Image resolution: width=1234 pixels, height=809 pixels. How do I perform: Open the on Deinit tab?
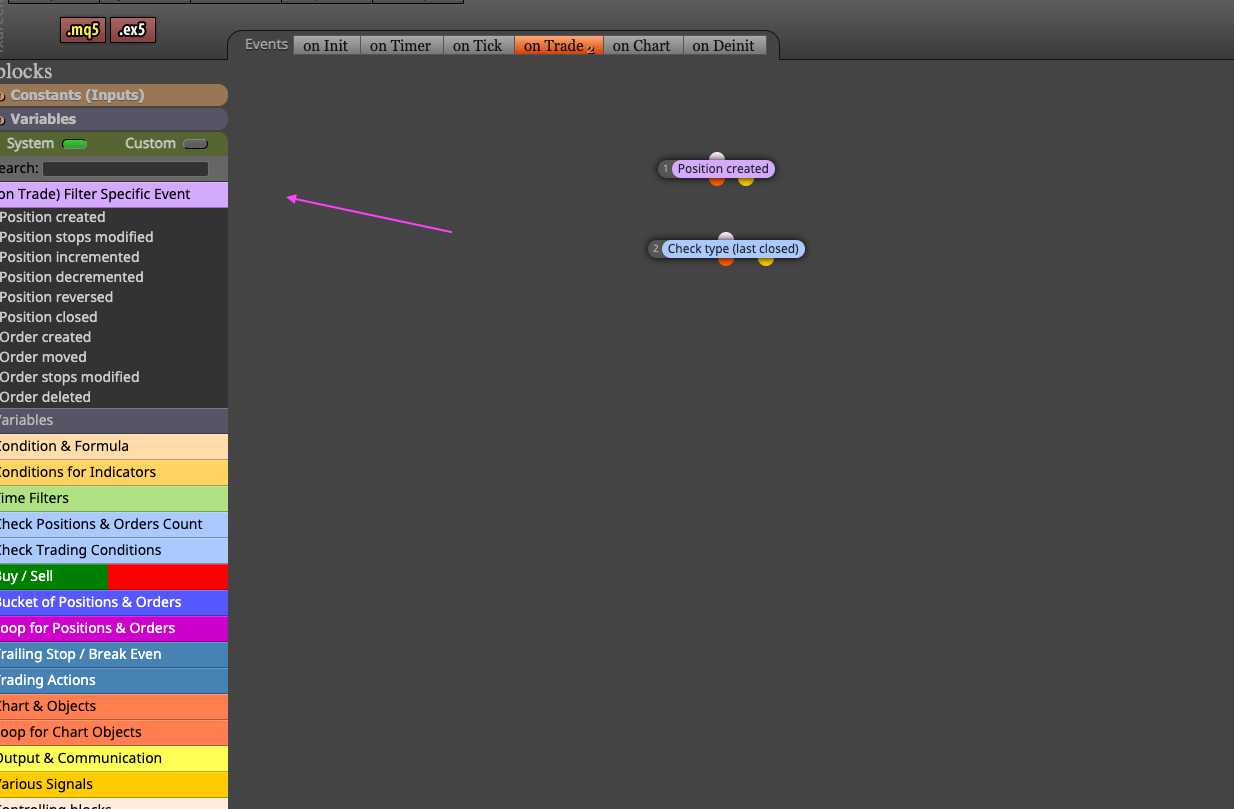[724, 45]
